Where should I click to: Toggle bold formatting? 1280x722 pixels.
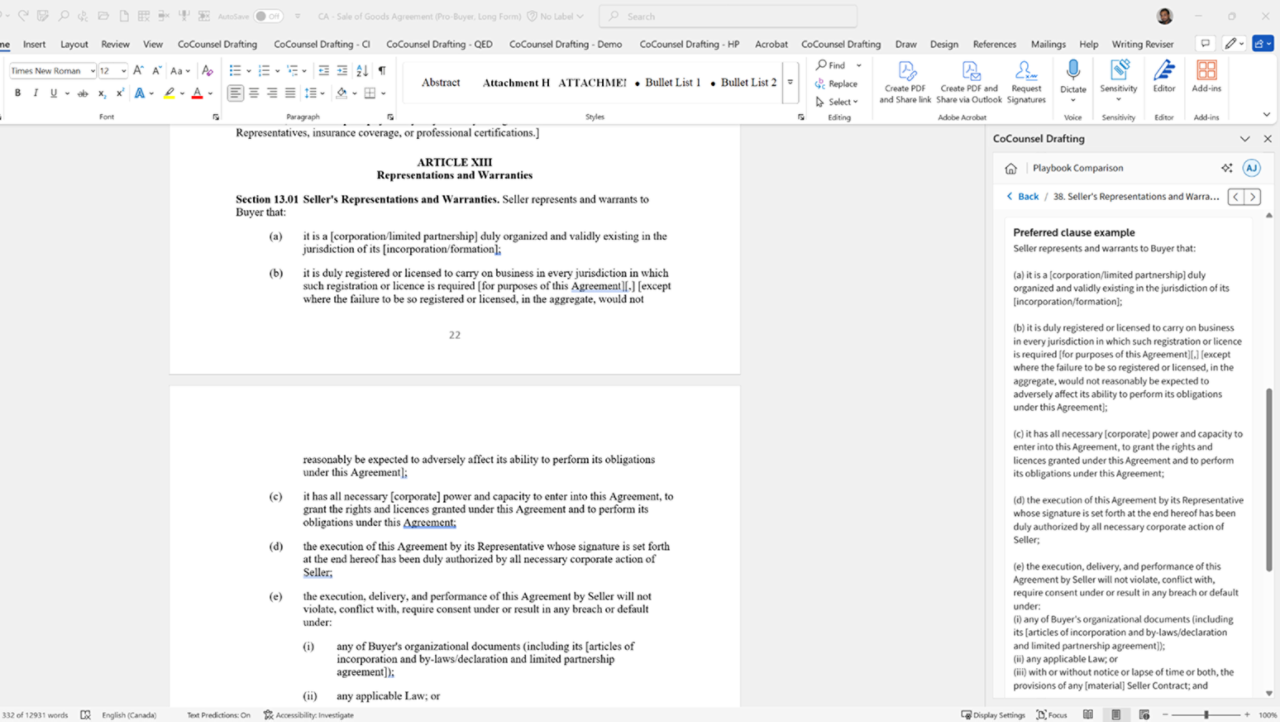pos(17,93)
